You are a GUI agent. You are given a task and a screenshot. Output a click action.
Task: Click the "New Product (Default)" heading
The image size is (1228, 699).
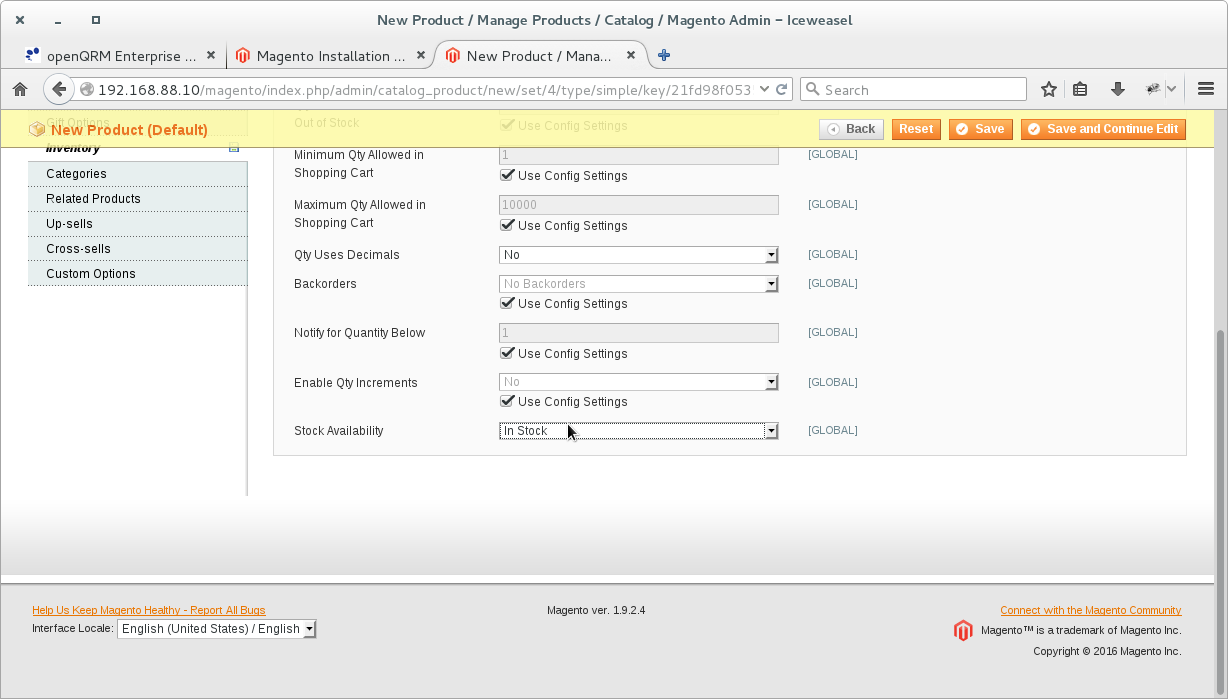tap(129, 130)
